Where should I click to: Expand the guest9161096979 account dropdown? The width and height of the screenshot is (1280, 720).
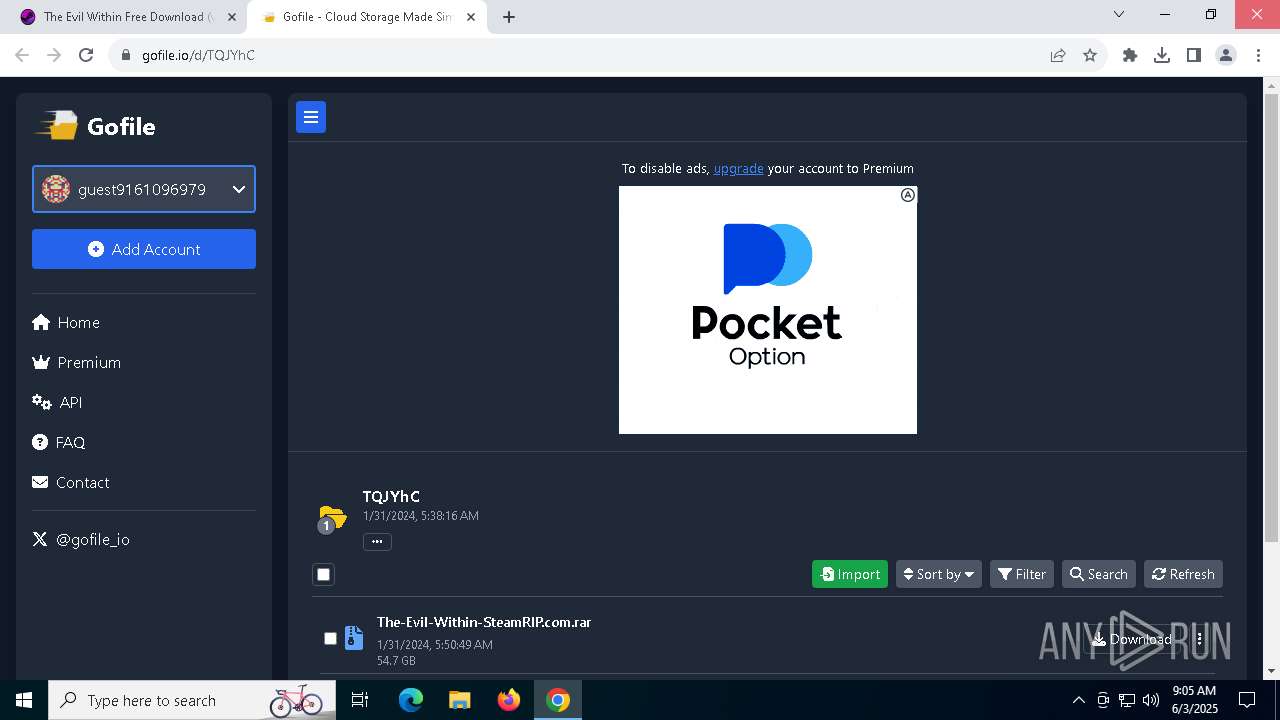pos(144,189)
